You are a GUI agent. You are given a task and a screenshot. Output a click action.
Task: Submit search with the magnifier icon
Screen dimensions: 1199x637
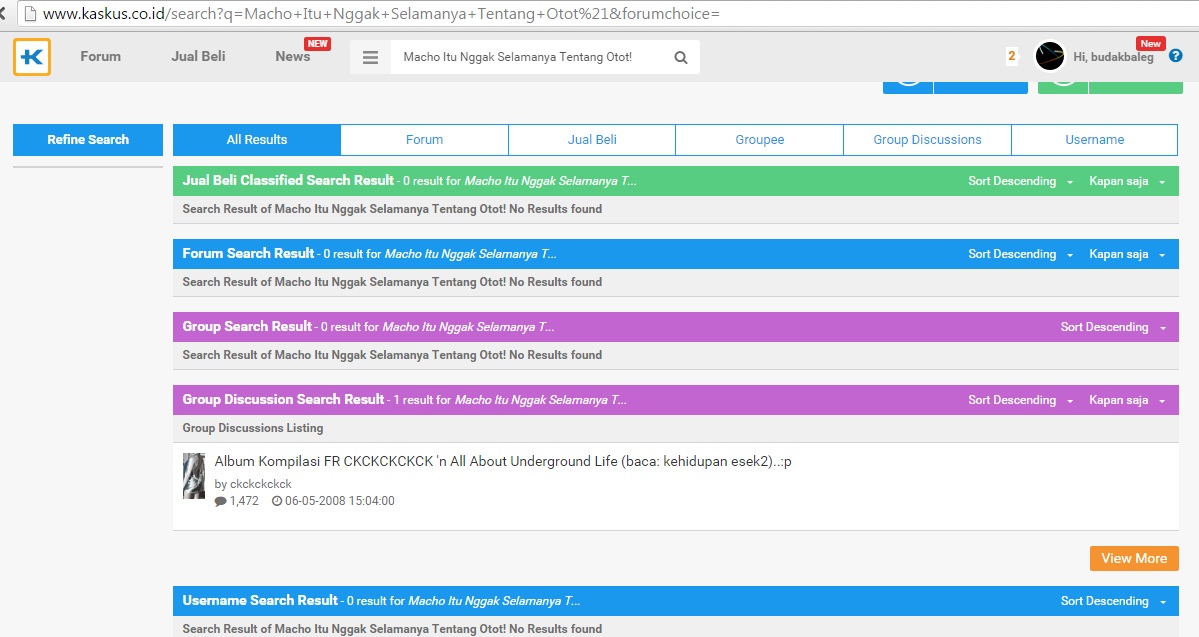[x=681, y=57]
